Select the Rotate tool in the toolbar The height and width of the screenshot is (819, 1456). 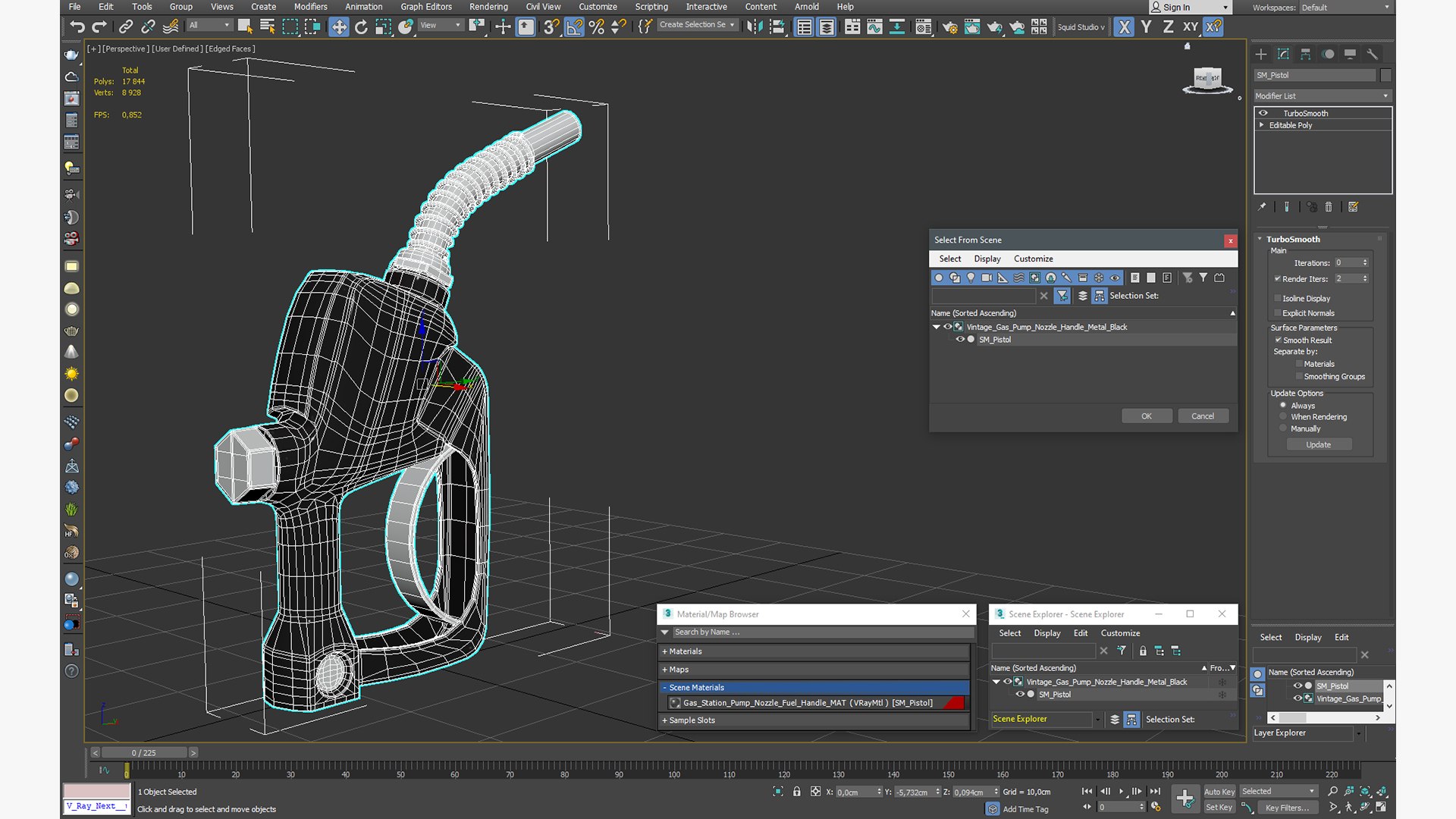[x=361, y=27]
